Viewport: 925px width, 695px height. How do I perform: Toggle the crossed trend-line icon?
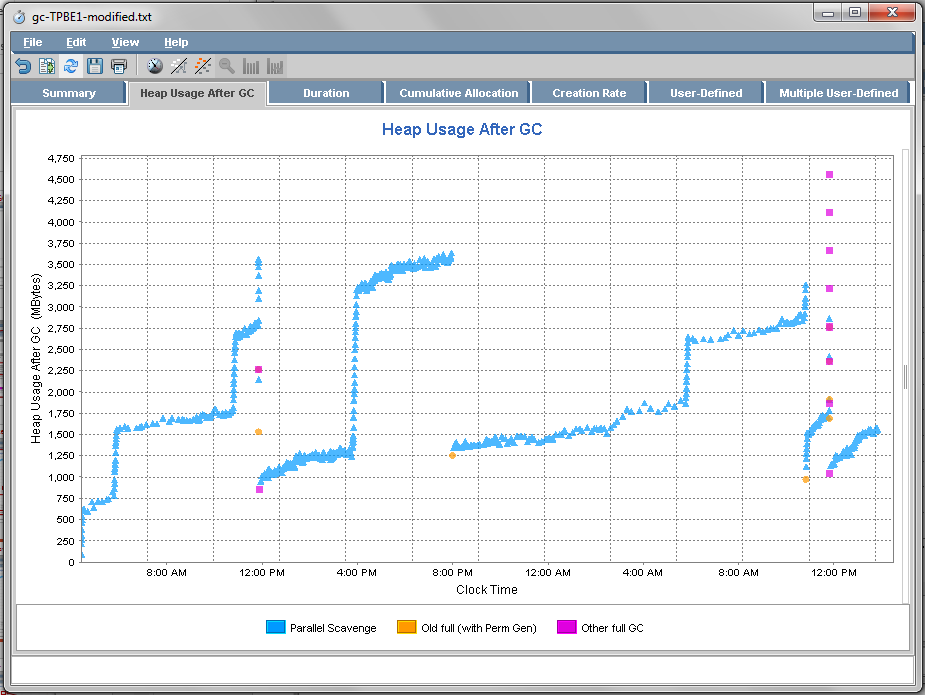(x=180, y=66)
